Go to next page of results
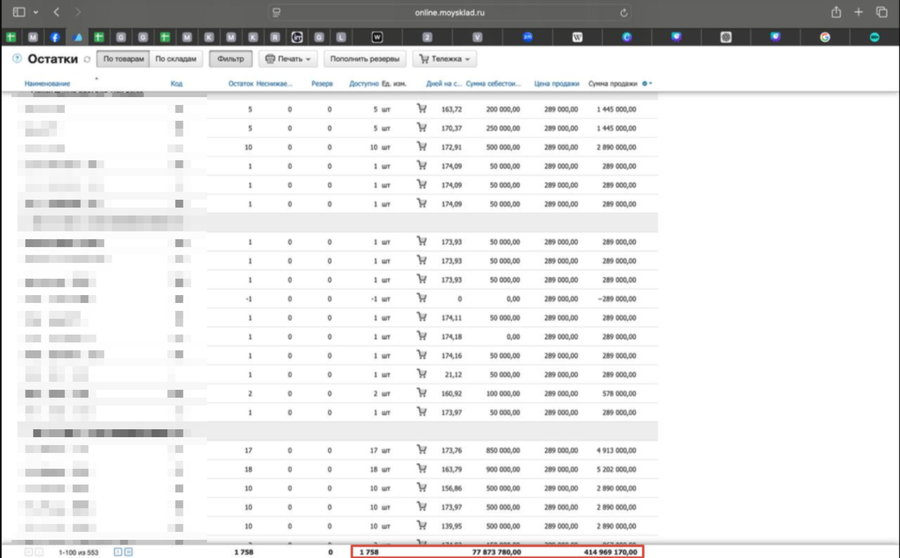 (118, 552)
